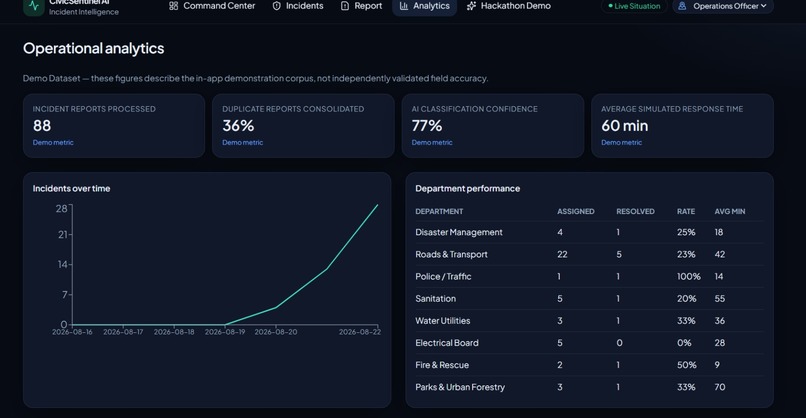The height and width of the screenshot is (418, 806).
Task: Click Demo metric link under AI Classification Confidence
Action: coord(432,142)
